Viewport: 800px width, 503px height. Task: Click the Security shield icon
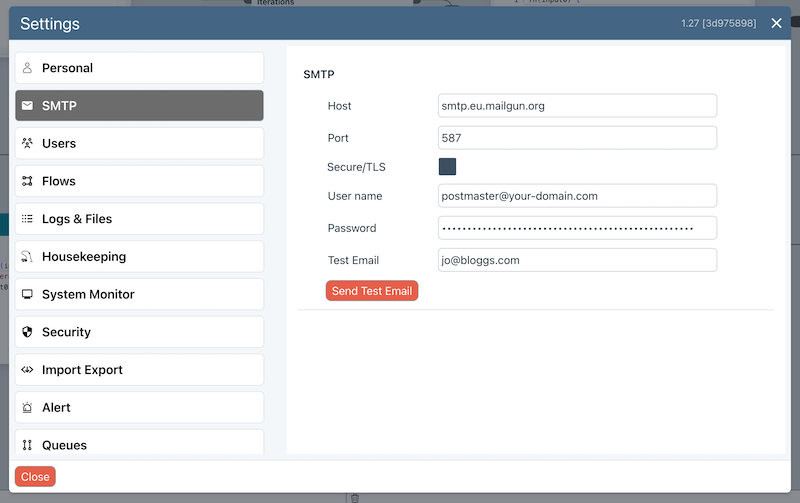click(x=27, y=332)
